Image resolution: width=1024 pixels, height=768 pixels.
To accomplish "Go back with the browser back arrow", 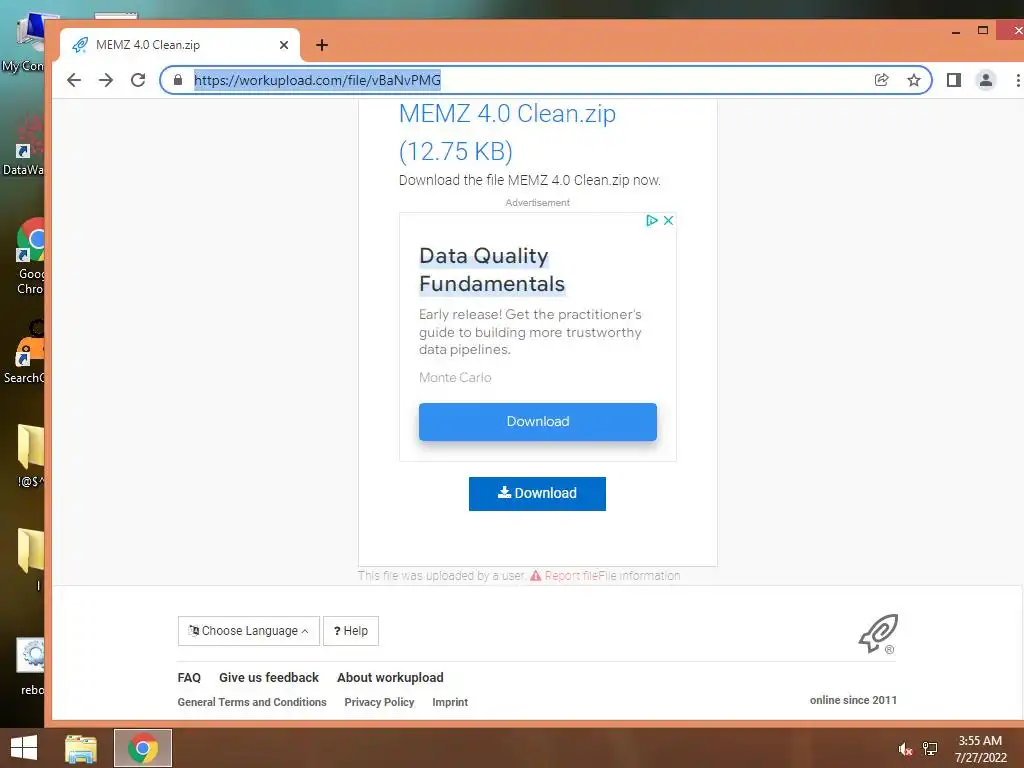I will 74,80.
